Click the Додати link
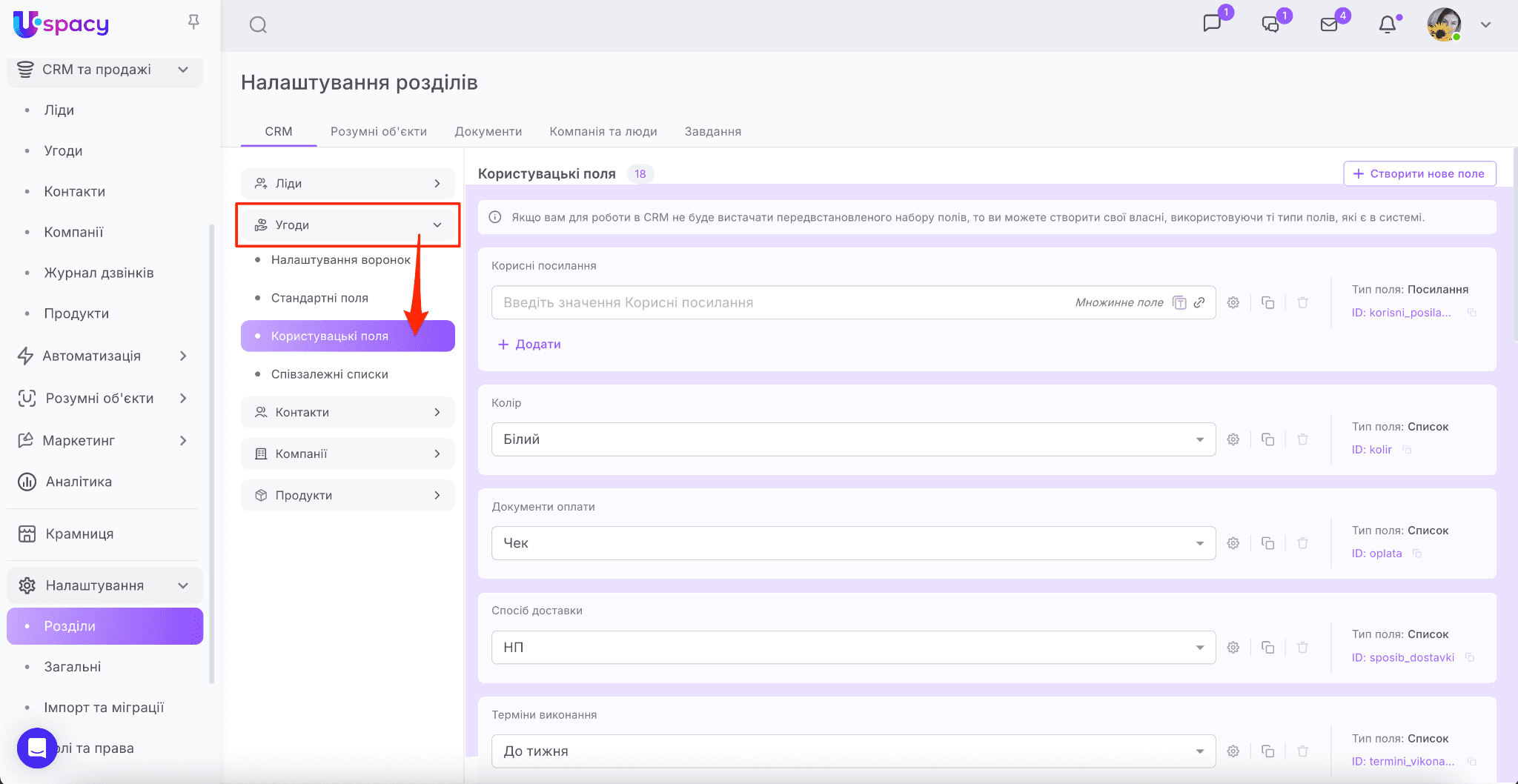Image resolution: width=1518 pixels, height=784 pixels. (x=530, y=344)
